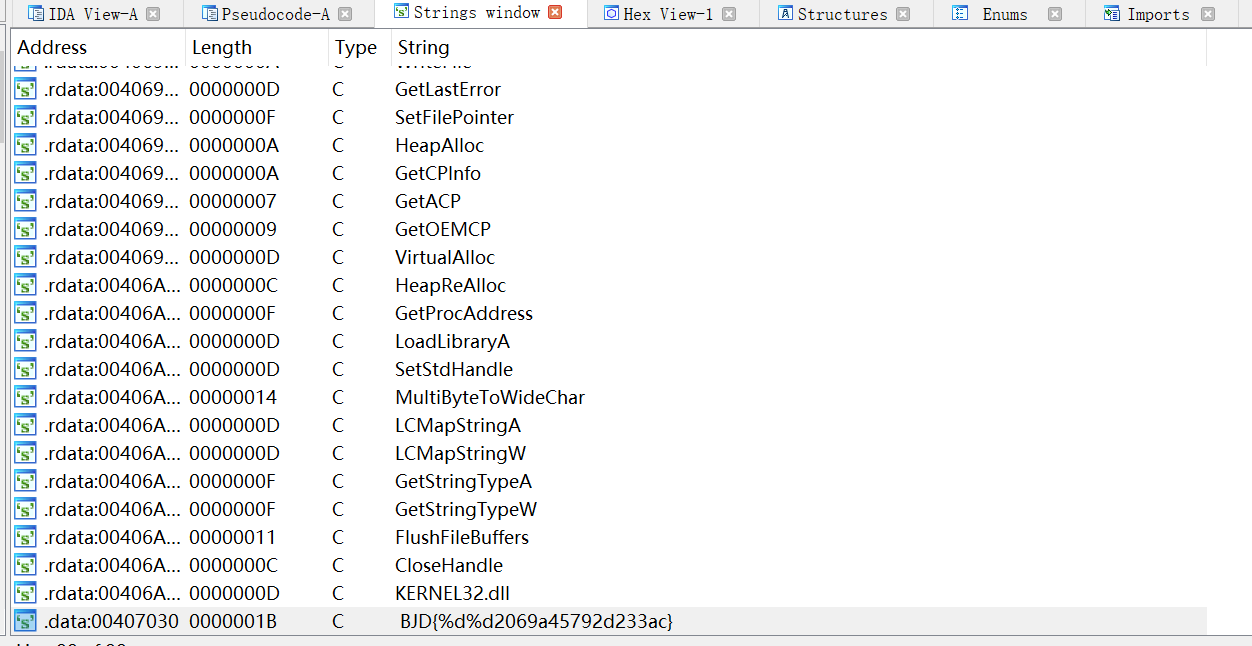Close the Pseudocode-A tab
The width and height of the screenshot is (1252, 646).
click(x=345, y=14)
